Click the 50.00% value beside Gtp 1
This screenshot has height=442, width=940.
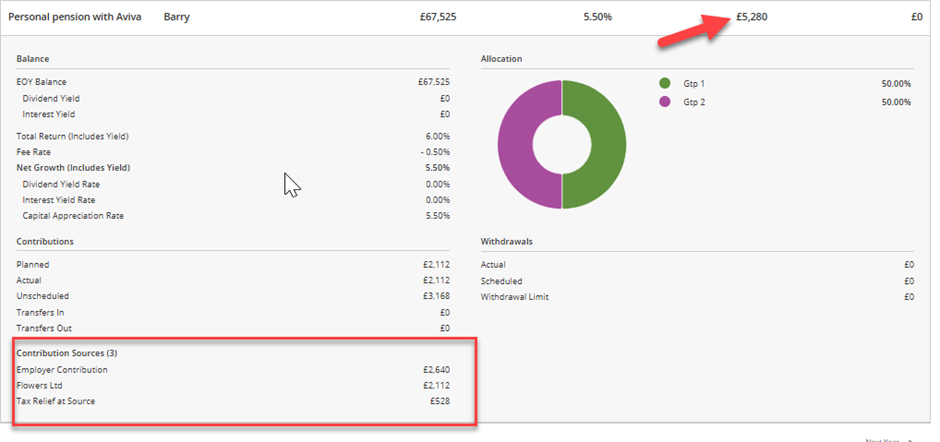[896, 84]
